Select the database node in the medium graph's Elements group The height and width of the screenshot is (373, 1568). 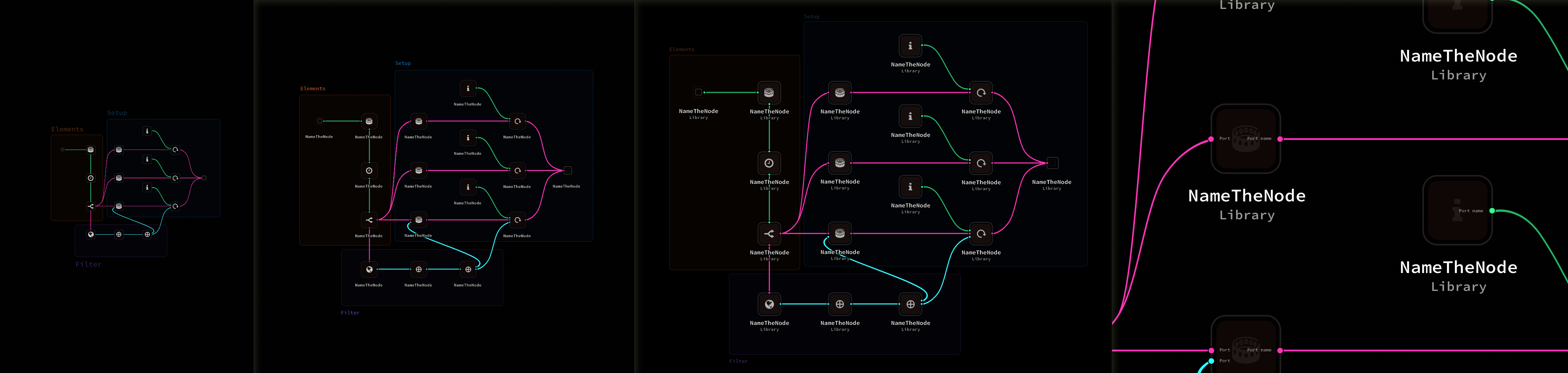coord(369,121)
